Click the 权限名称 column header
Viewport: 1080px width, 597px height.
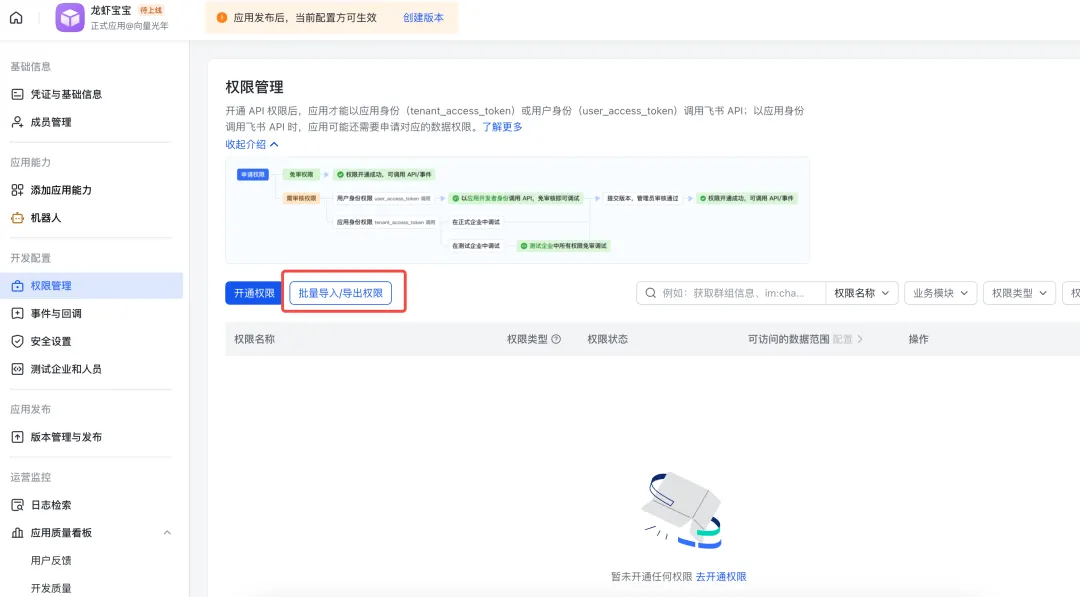[254, 339]
